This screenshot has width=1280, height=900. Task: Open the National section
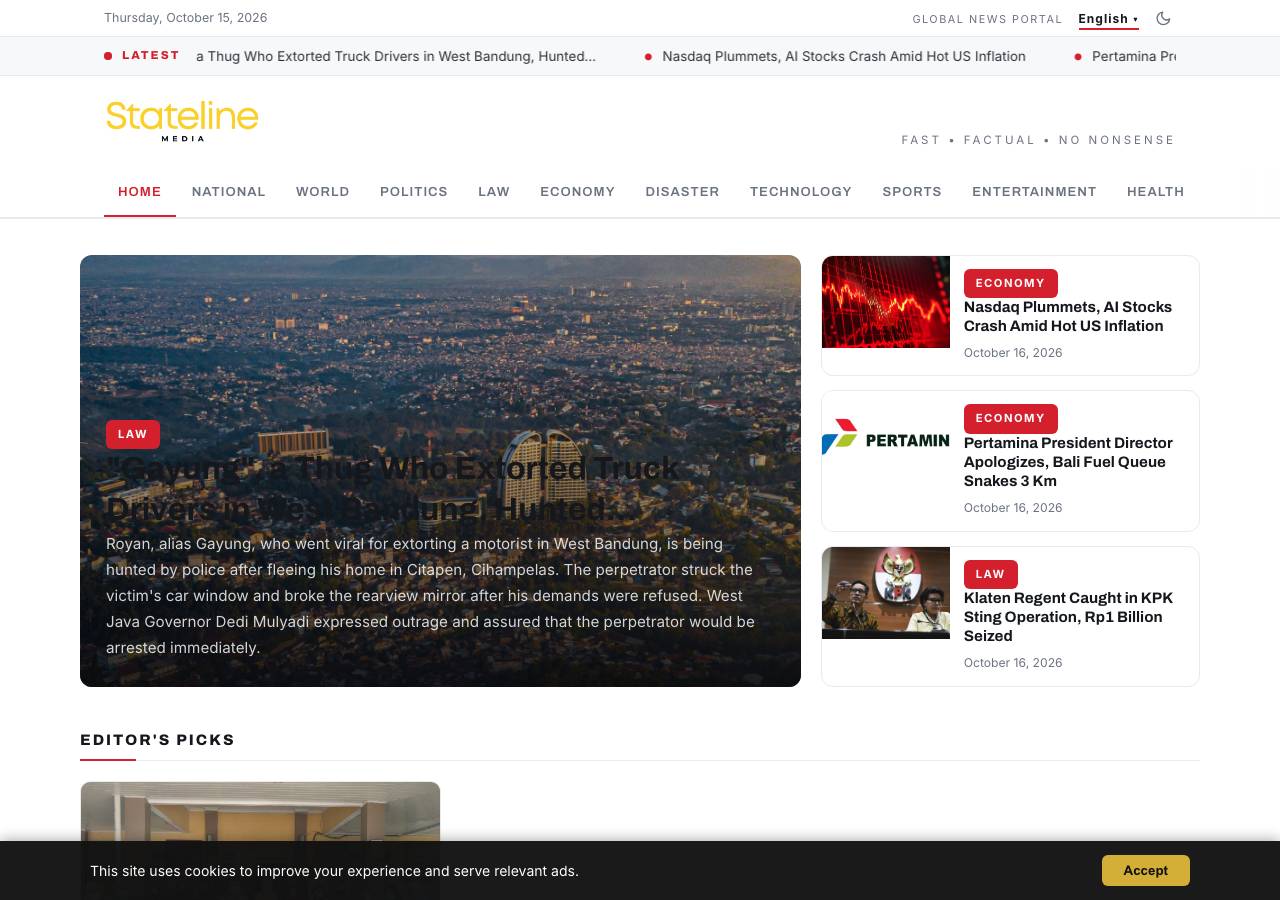229,191
